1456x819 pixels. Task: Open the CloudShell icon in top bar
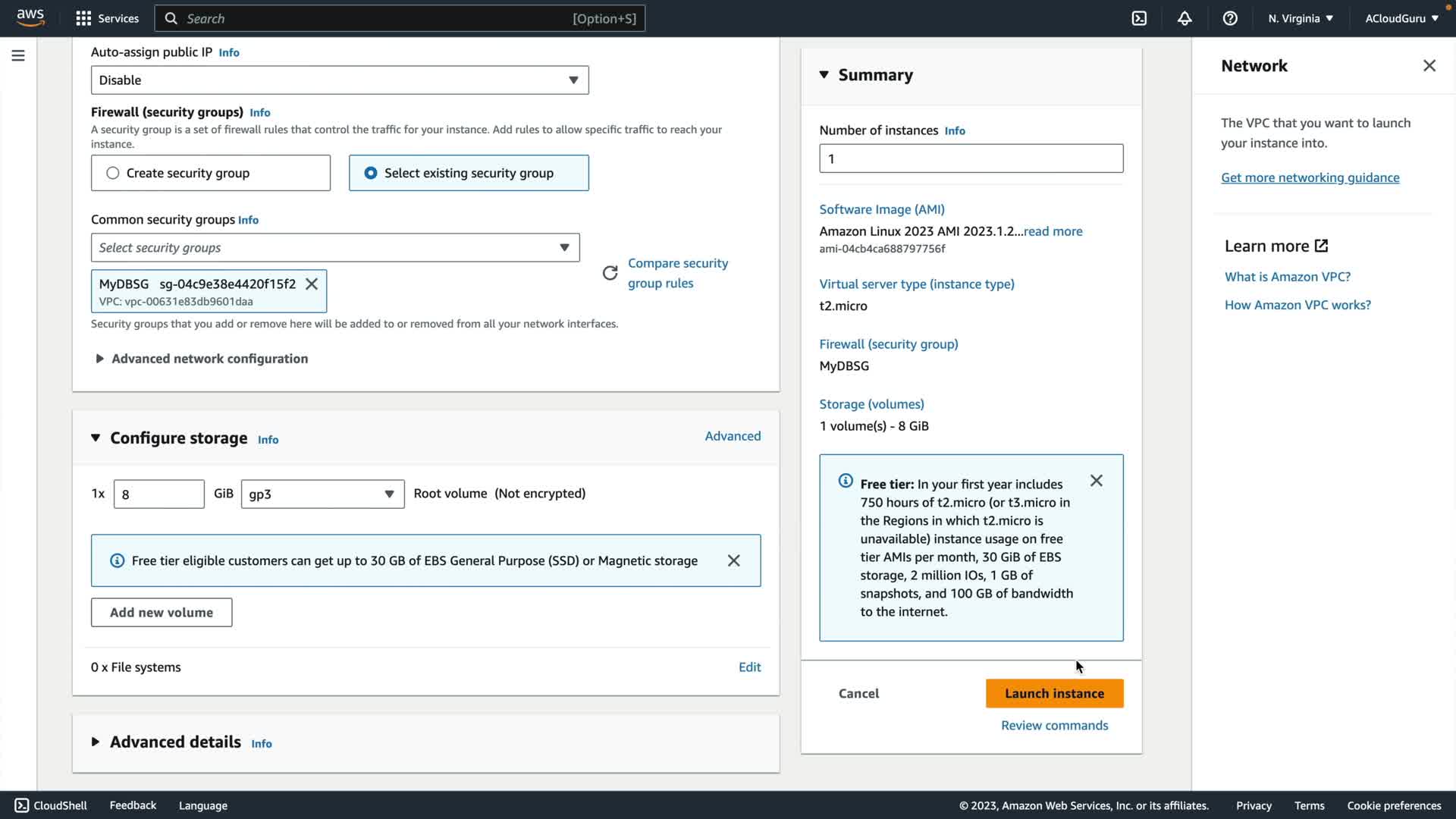click(1139, 18)
